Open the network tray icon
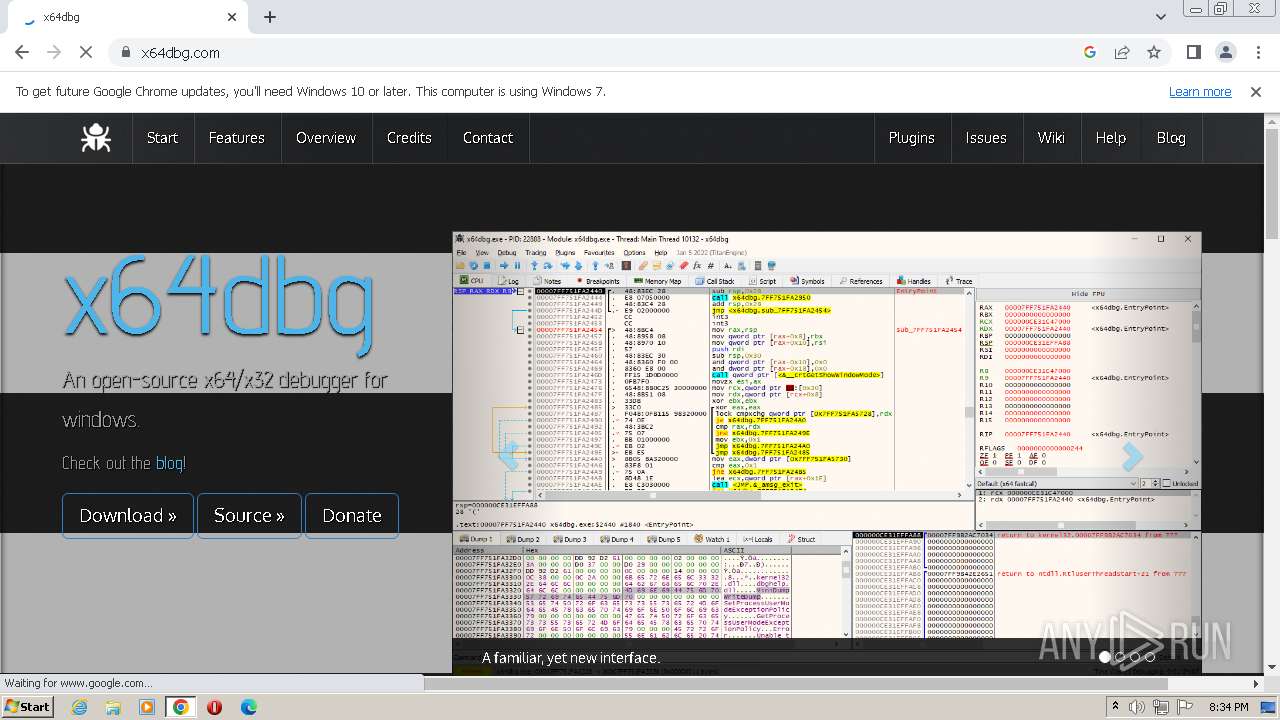This screenshot has width=1280, height=720. pos(1163,707)
